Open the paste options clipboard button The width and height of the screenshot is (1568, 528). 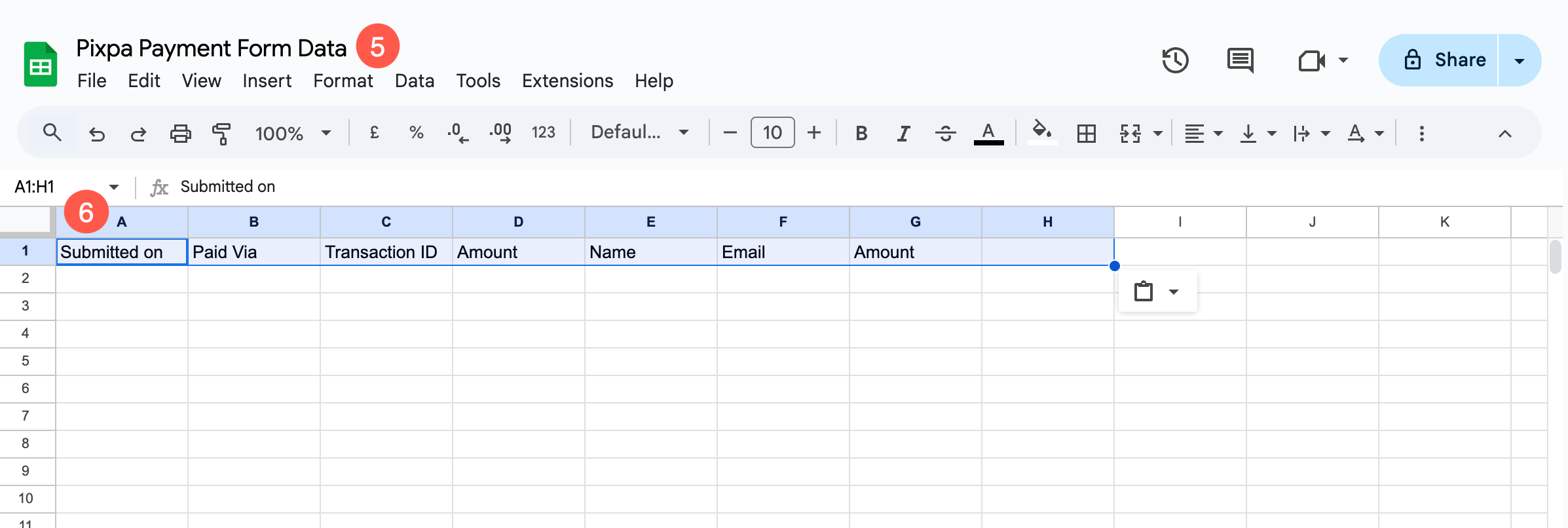coord(1157,291)
